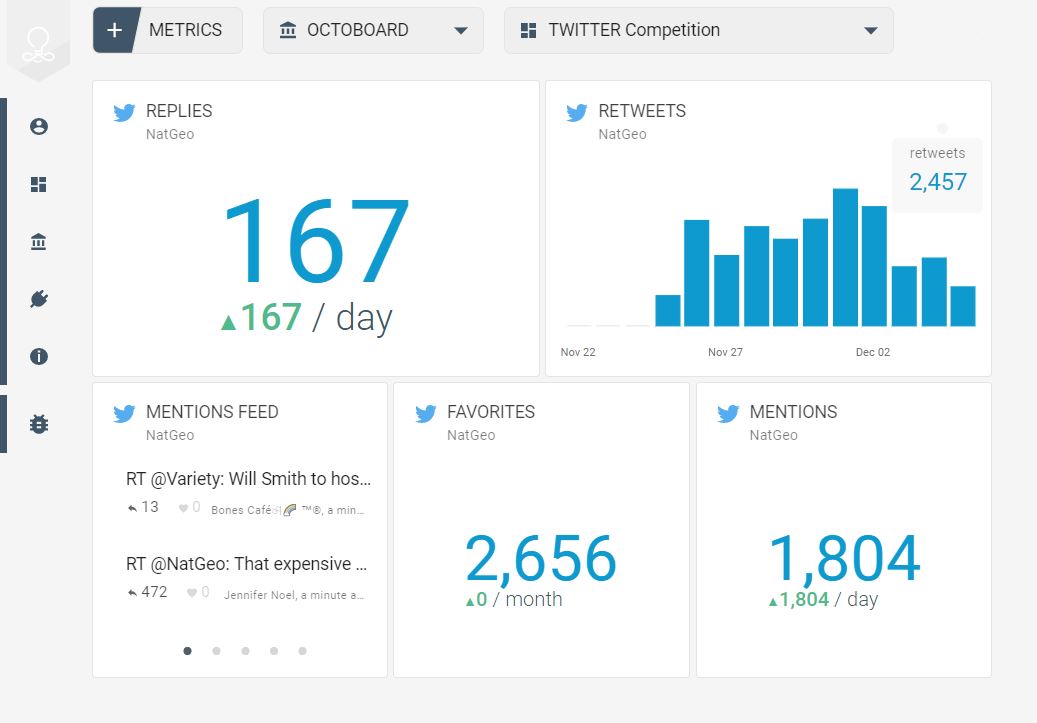Click the REPLIES widget title
Screen dimensions: 1037x723
[179, 111]
